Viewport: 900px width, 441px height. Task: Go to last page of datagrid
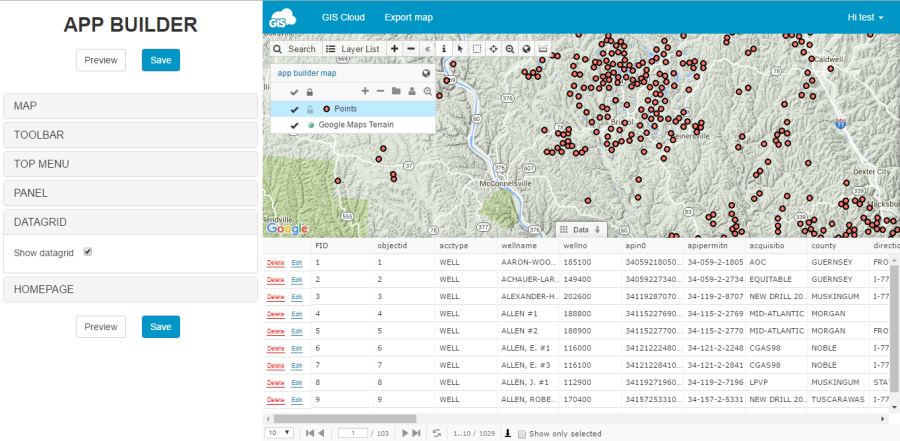(416, 434)
